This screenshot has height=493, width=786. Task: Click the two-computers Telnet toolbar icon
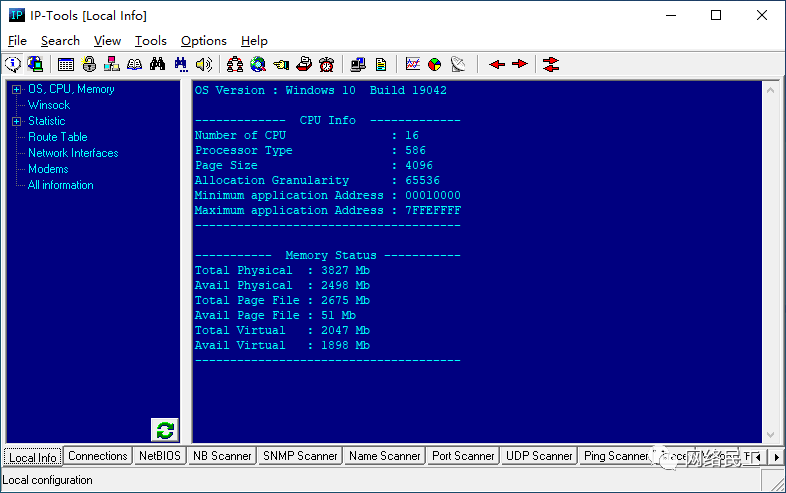point(358,64)
